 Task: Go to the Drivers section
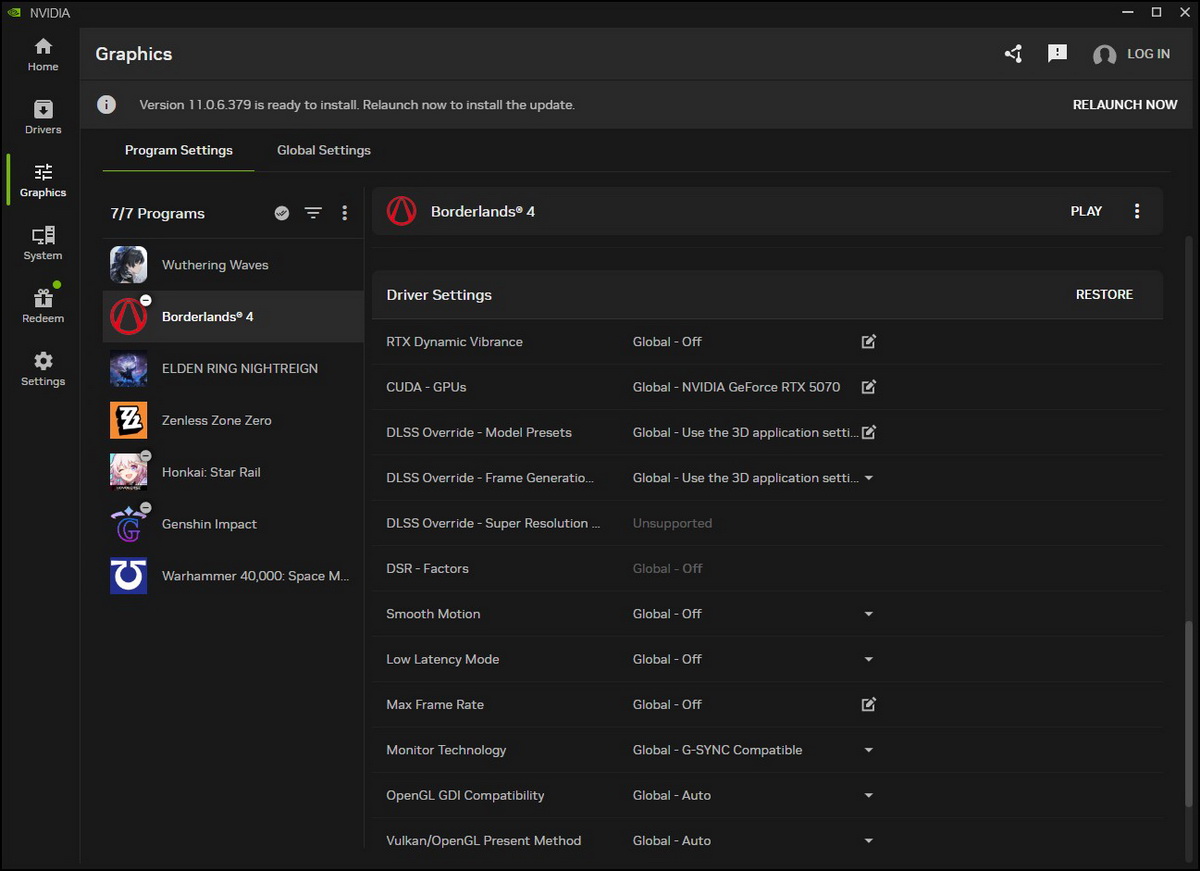coord(43,117)
